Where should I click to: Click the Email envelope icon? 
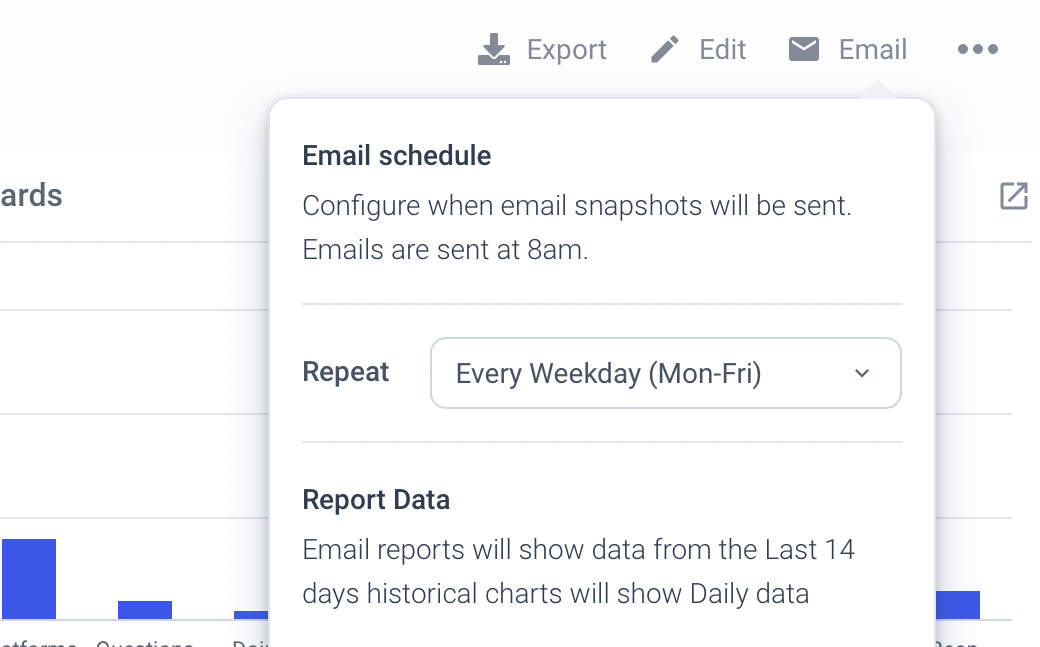pyautogui.click(x=804, y=49)
